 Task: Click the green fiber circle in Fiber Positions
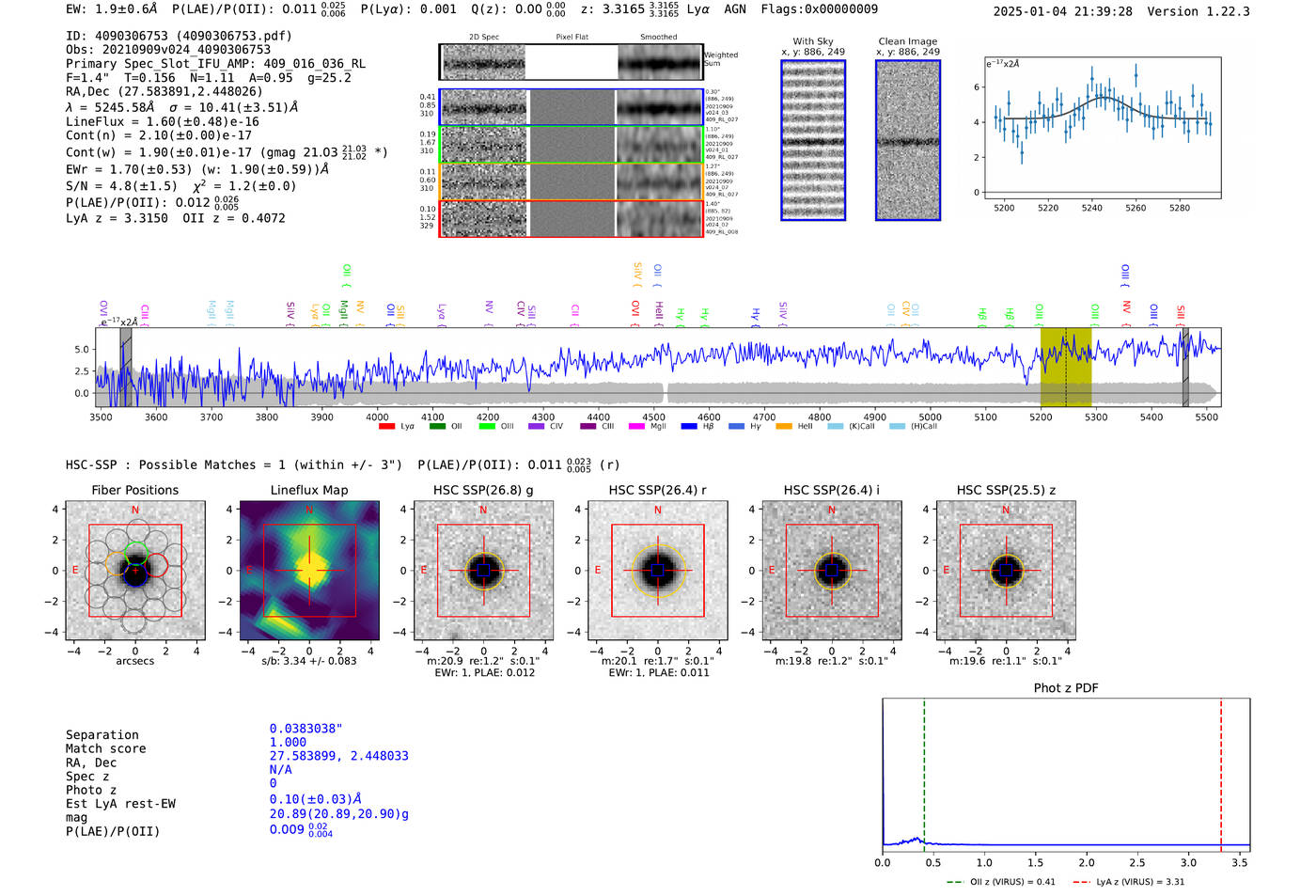click(136, 554)
